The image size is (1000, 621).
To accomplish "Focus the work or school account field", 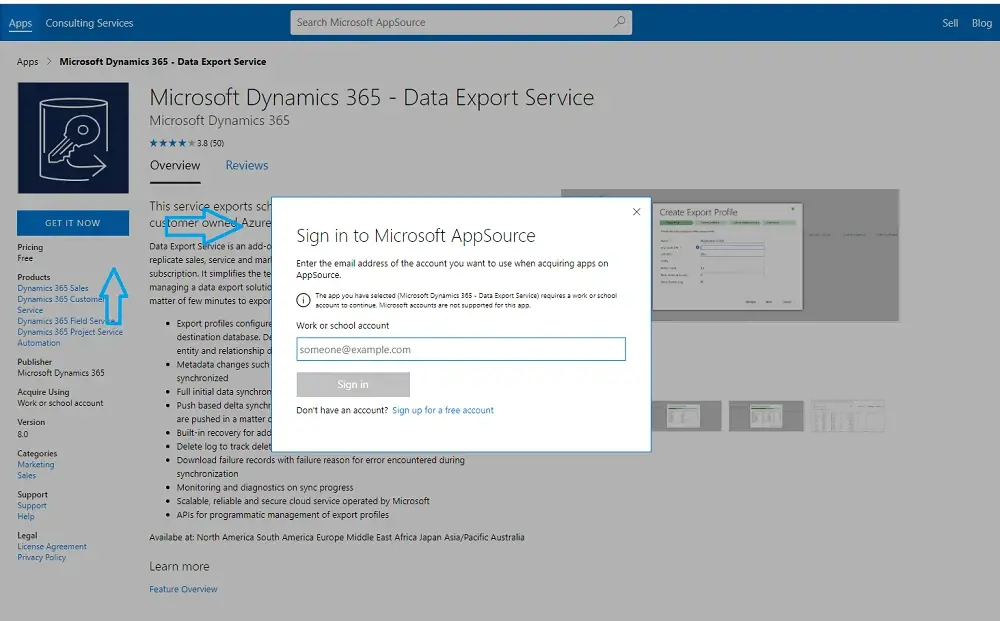I will [x=460, y=349].
